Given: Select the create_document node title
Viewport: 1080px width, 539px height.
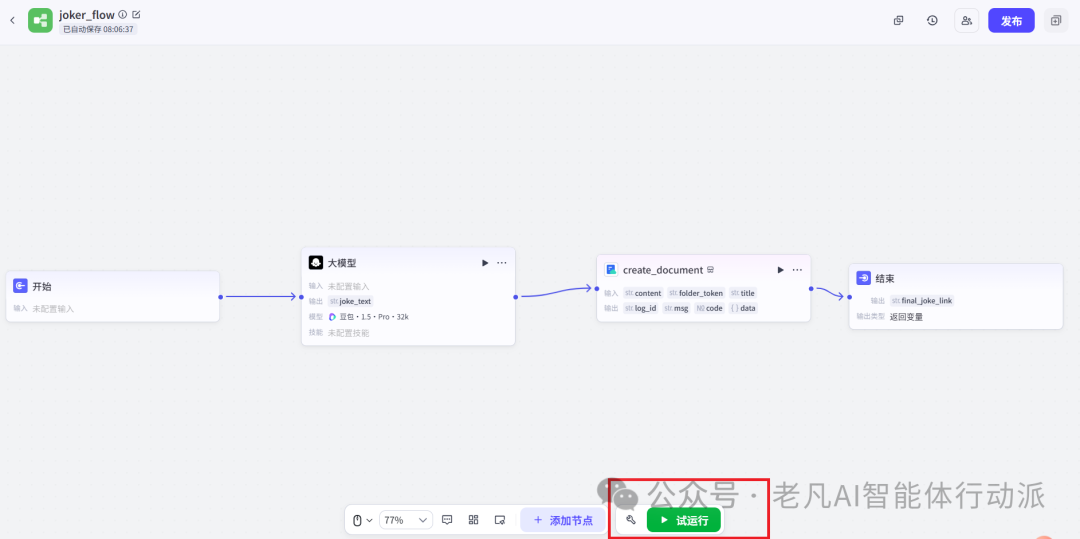Looking at the screenshot, I should 663,270.
